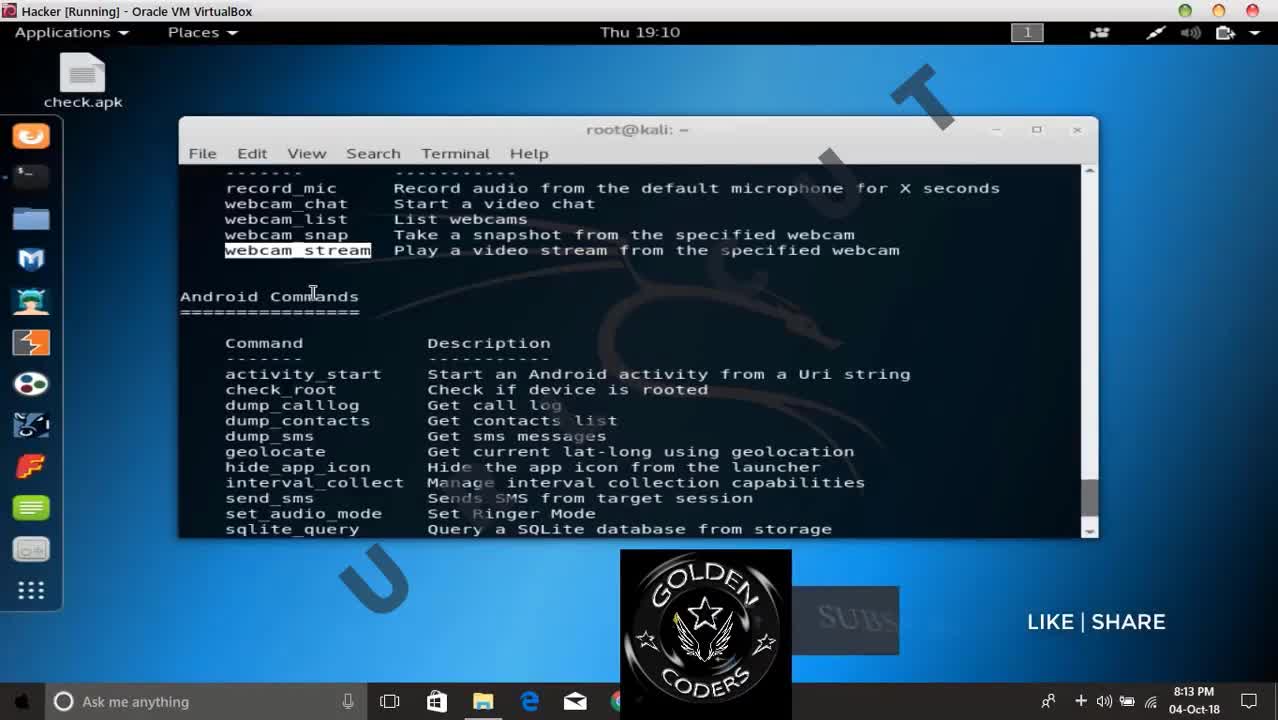Viewport: 1278px width, 720px height.
Task: Launch Faraday red F icon in dock
Action: click(31, 467)
